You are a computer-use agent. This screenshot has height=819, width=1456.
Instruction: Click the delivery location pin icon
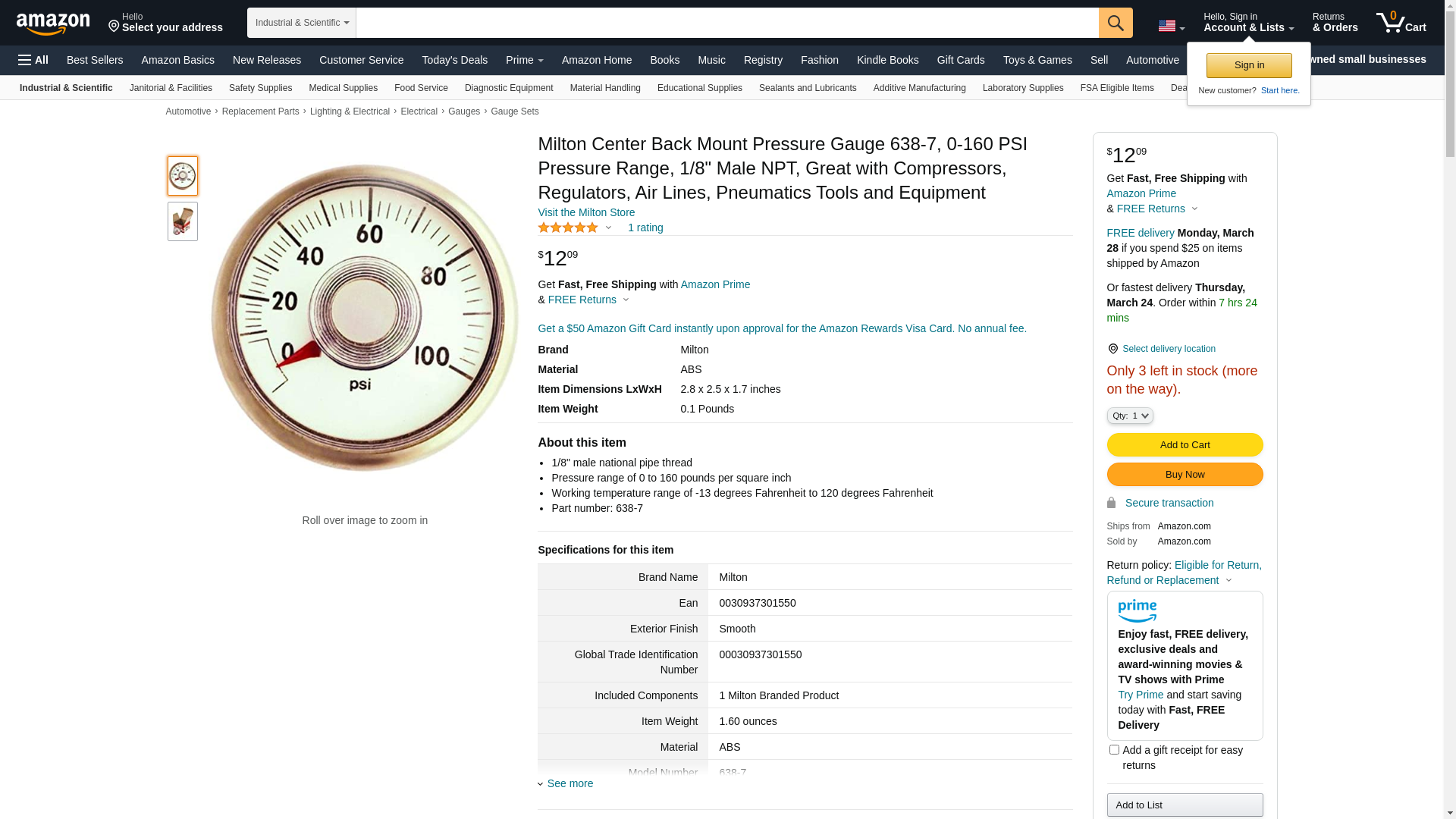coord(1112,349)
